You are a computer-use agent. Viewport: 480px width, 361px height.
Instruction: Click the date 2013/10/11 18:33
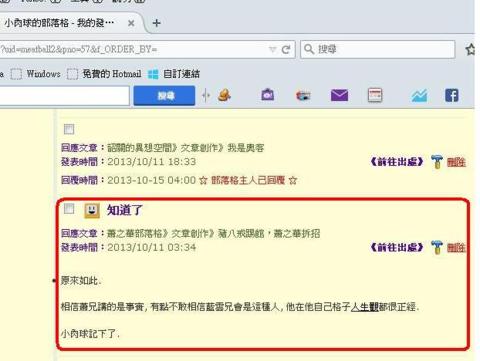click(152, 162)
